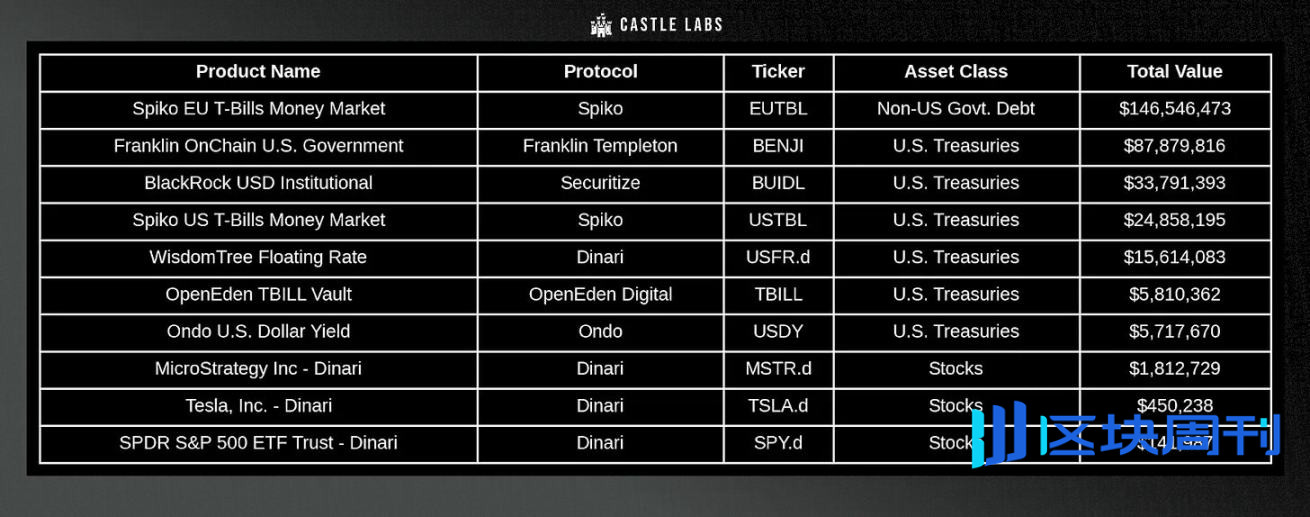Click the $87,879,816 total value cell
Viewport: 1310px width, 517px height.
pyautogui.click(x=1175, y=146)
